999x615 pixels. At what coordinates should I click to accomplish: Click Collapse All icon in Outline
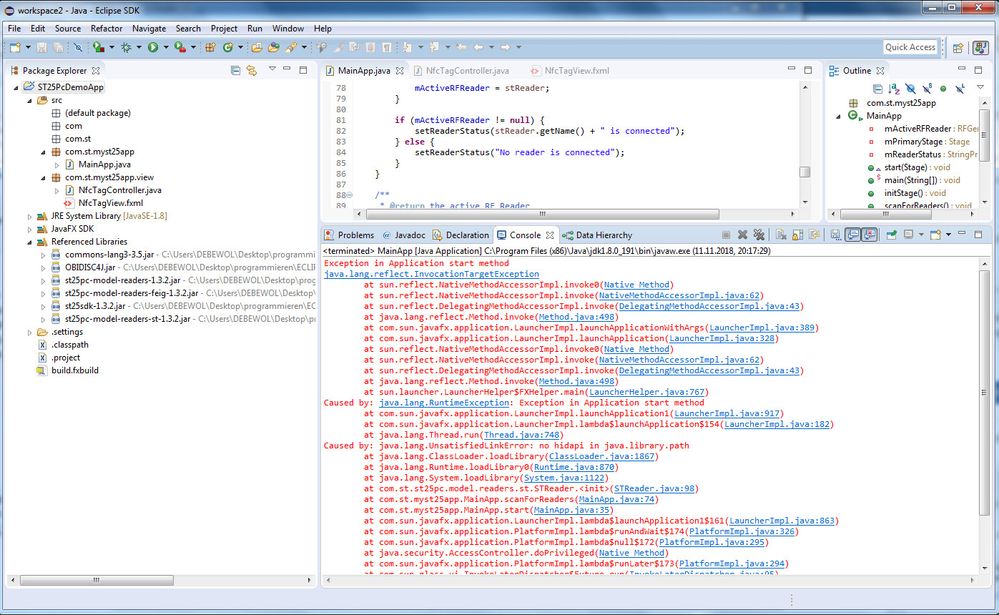[x=878, y=89]
